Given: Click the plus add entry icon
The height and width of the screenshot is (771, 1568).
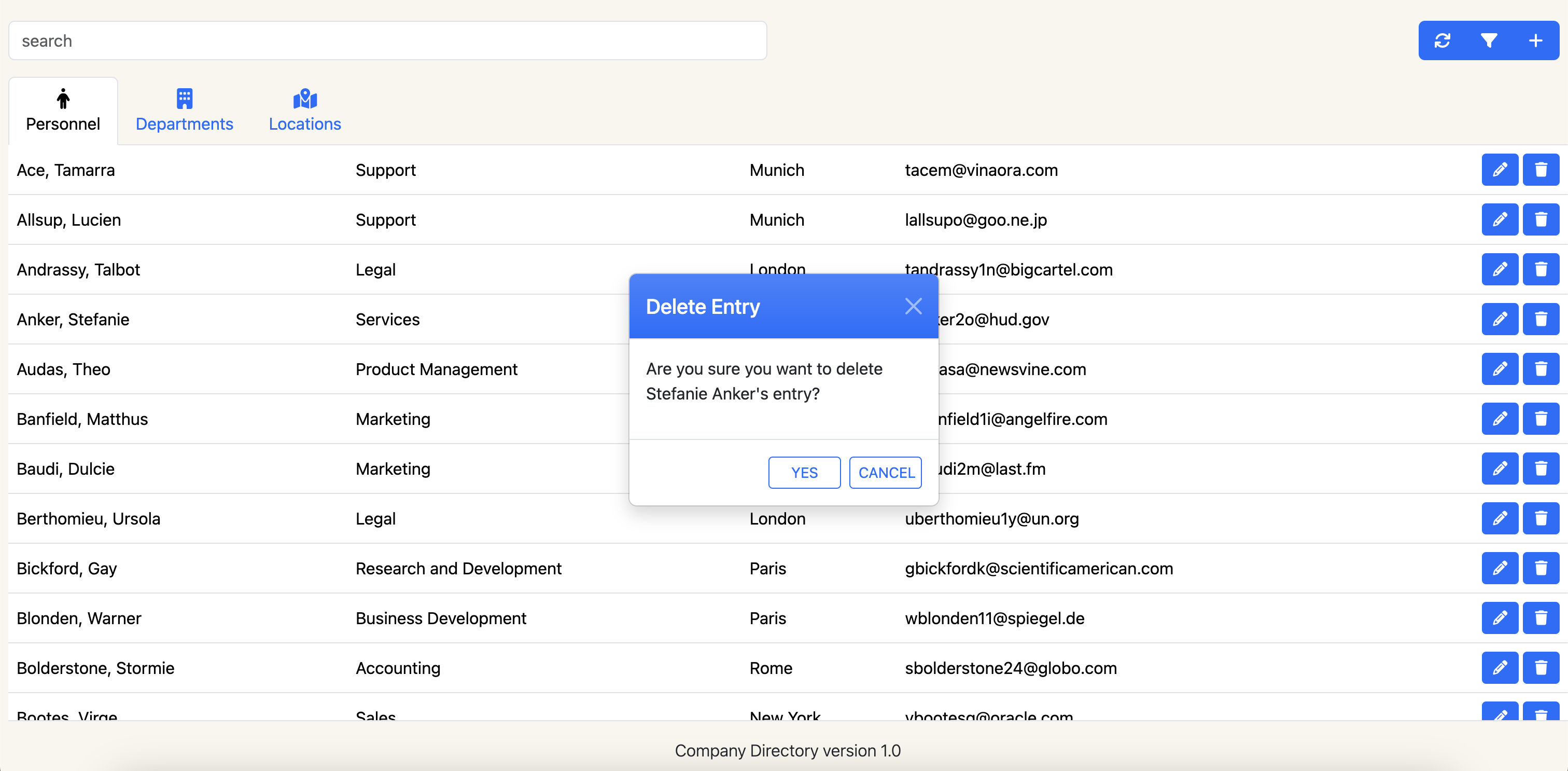Looking at the screenshot, I should point(1535,41).
